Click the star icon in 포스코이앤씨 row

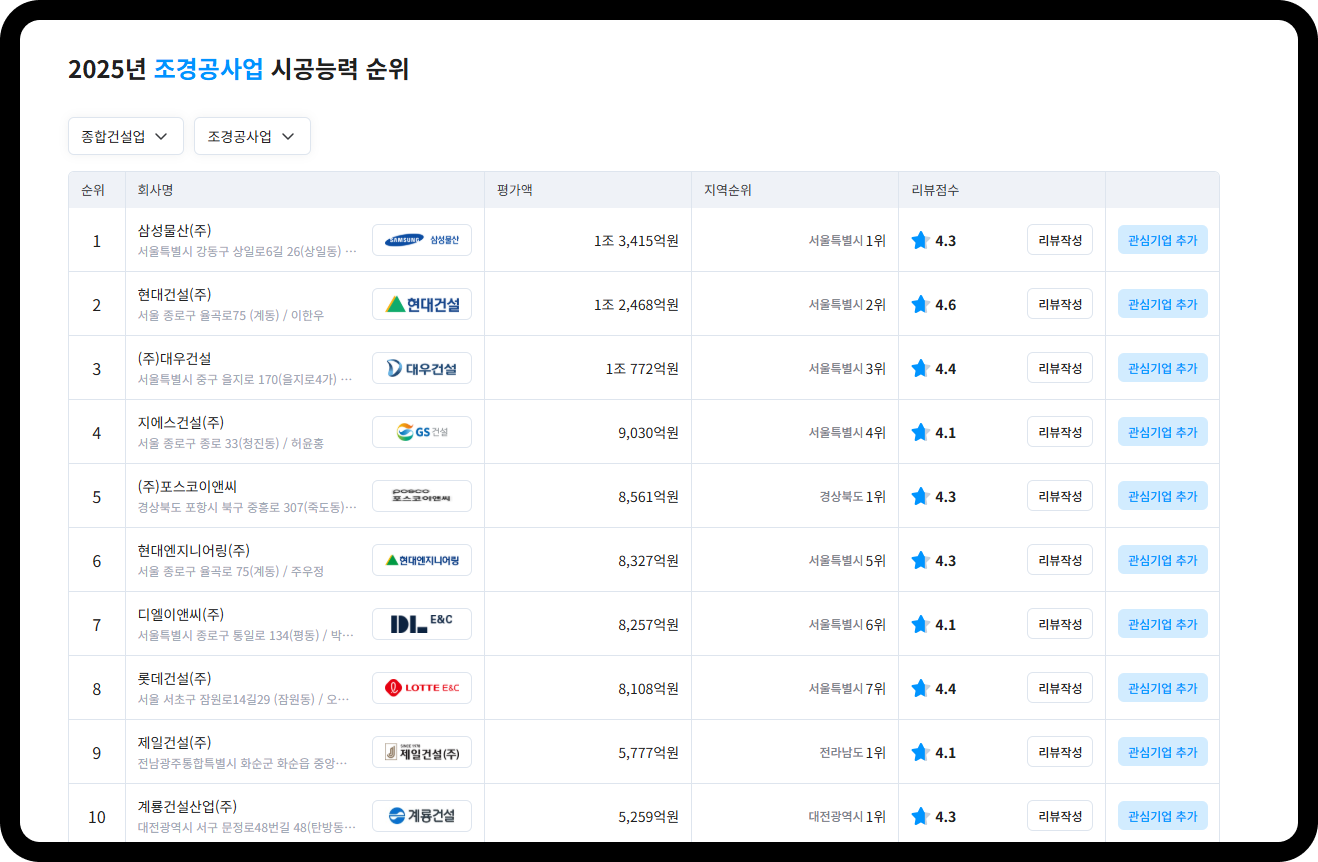tap(920, 496)
